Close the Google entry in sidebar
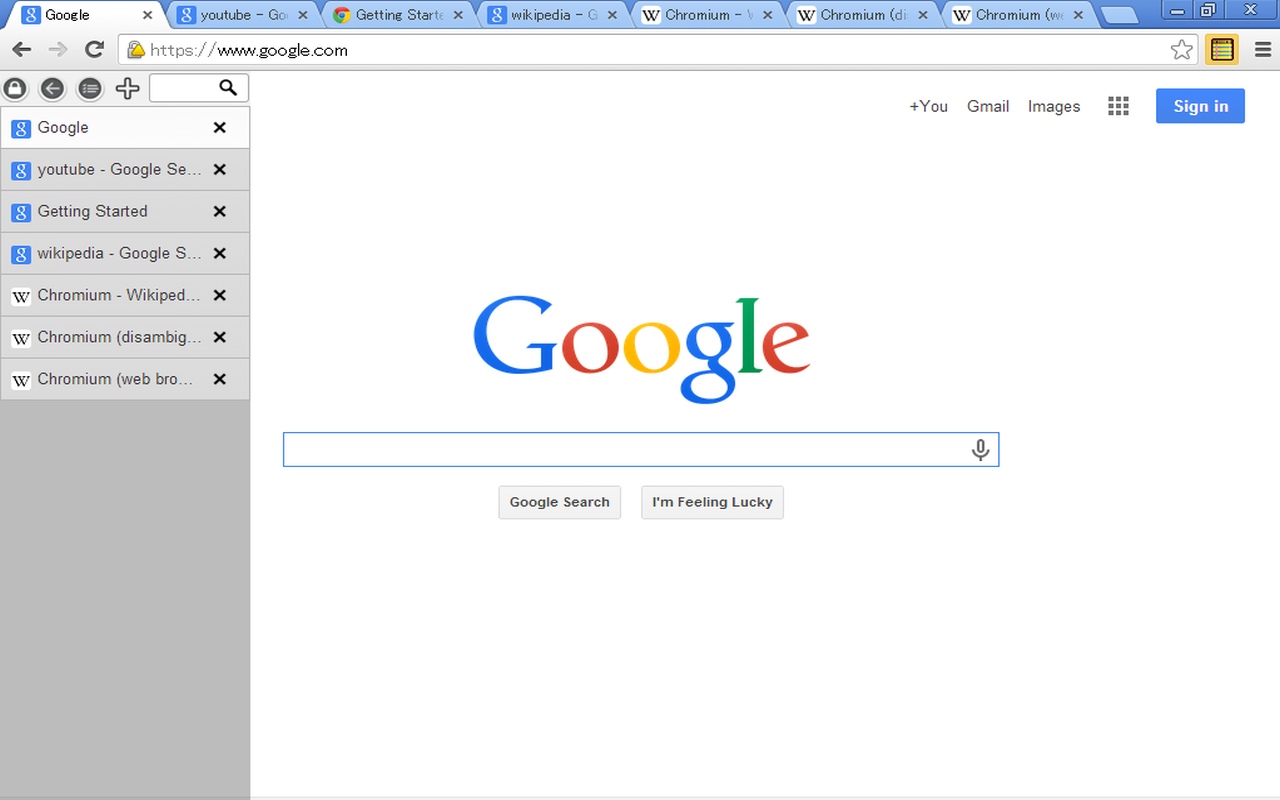This screenshot has width=1280, height=800. (220, 128)
